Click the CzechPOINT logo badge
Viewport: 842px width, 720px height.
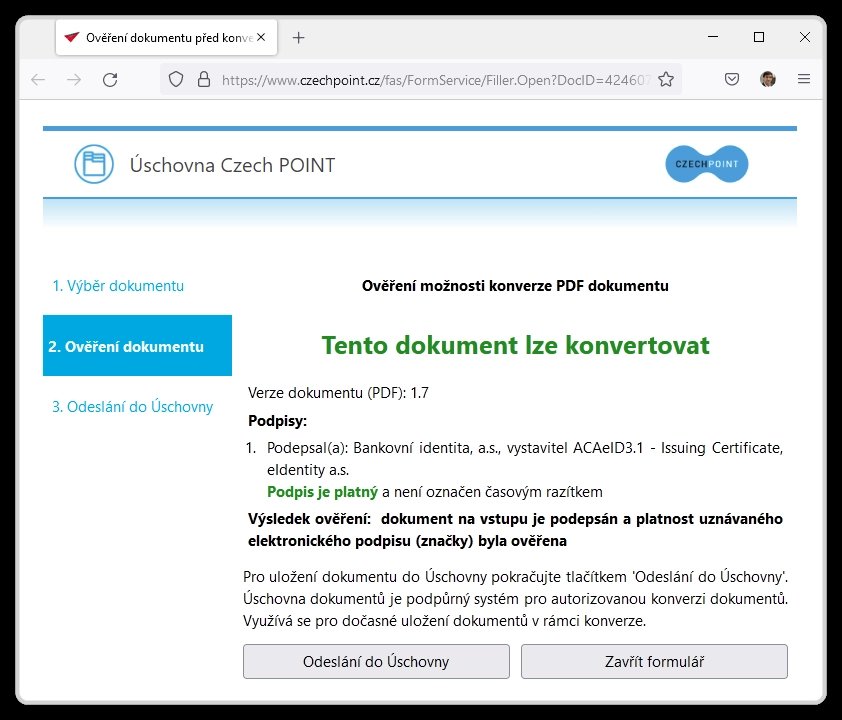pos(707,164)
